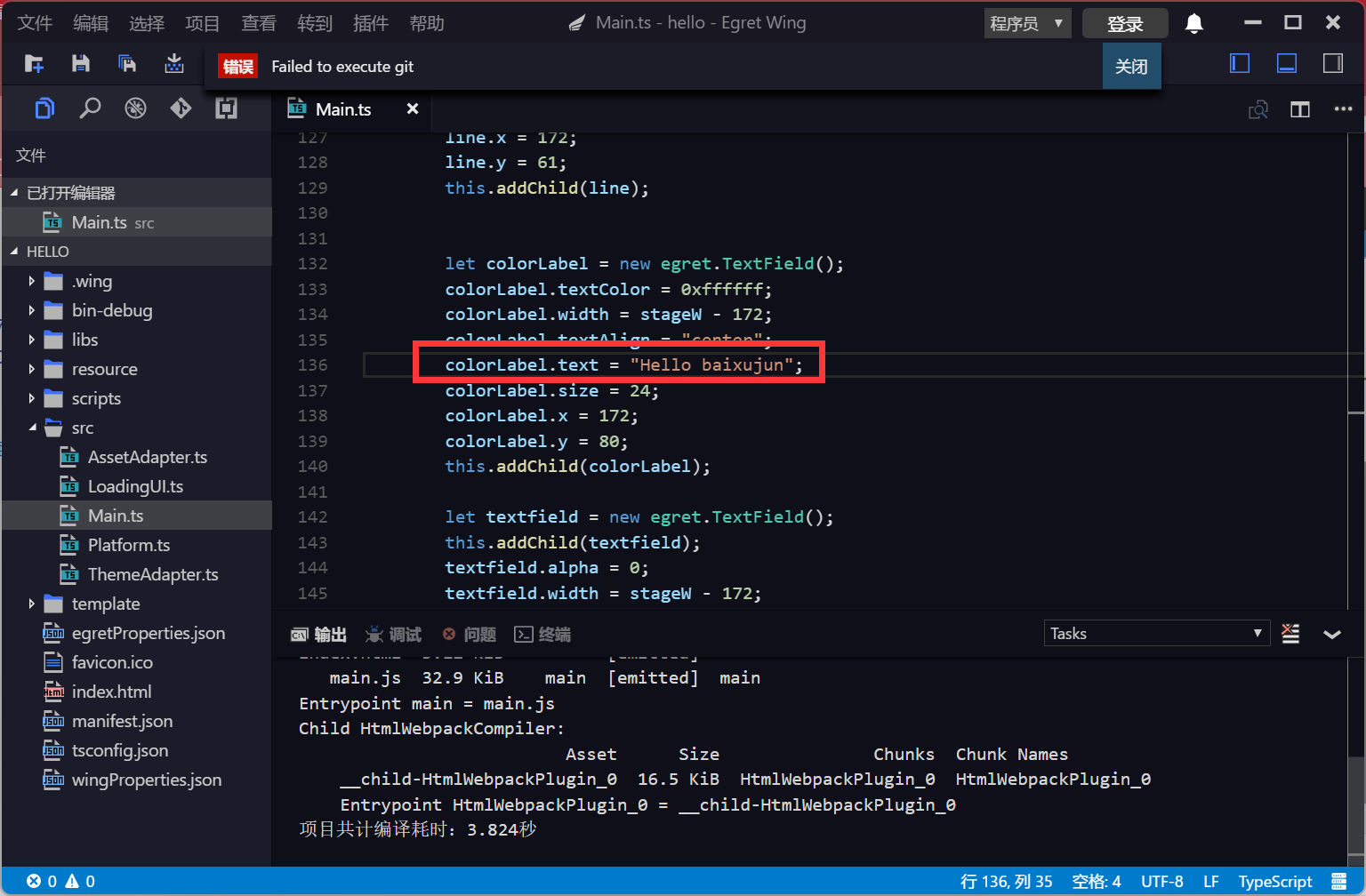Click errors and warnings count in status bar

(61, 881)
